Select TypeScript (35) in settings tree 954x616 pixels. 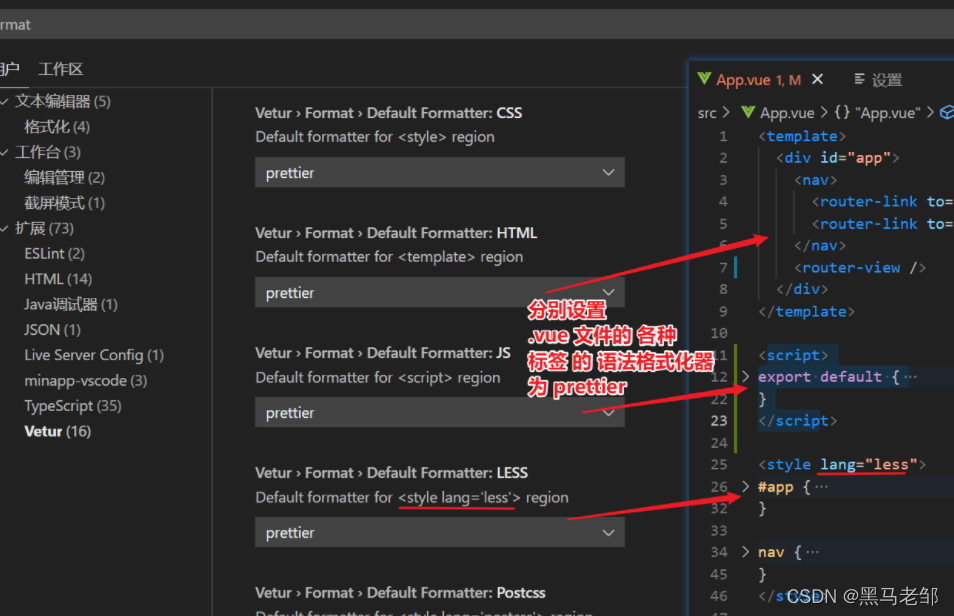[72, 405]
